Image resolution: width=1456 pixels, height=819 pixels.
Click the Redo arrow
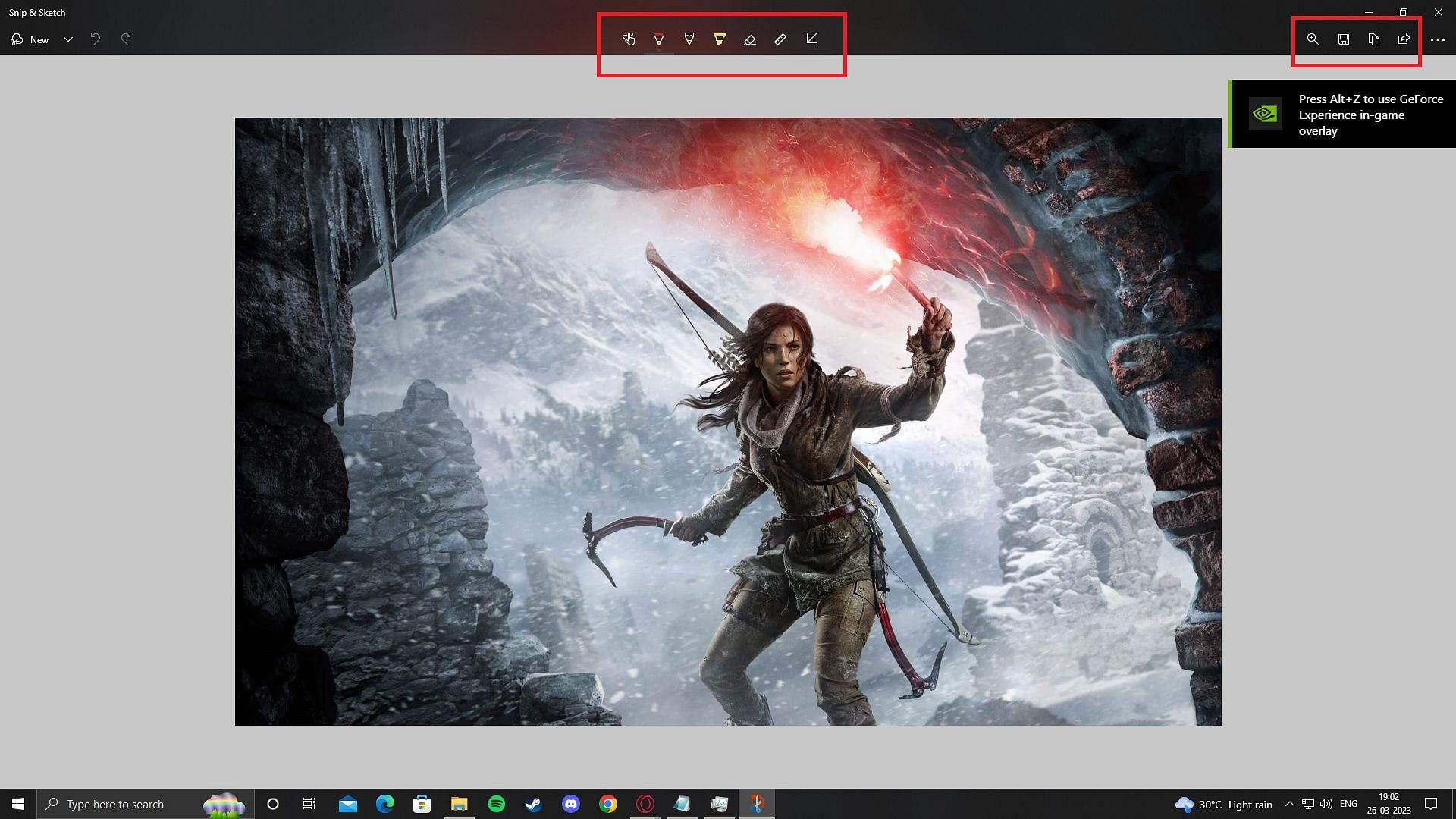(x=126, y=39)
